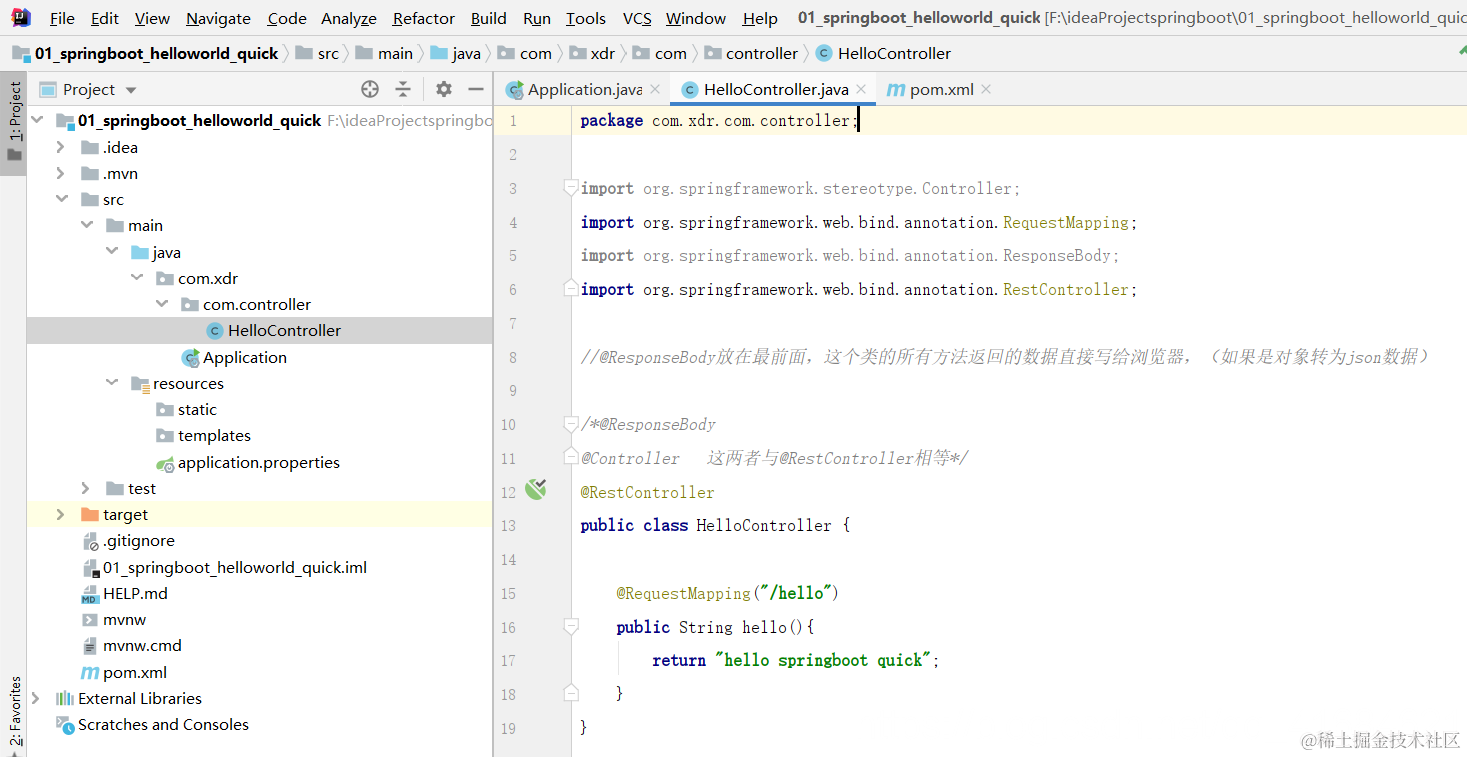Open the Help menu
The image size is (1467, 757).
pyautogui.click(x=760, y=18)
